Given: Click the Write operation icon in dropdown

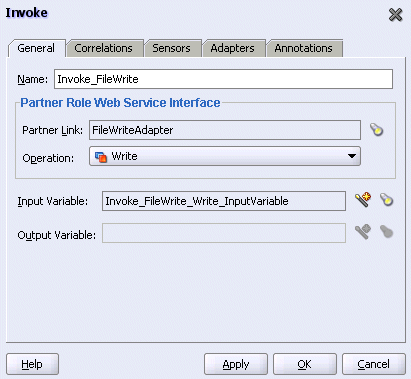Looking at the screenshot, I should [x=101, y=156].
